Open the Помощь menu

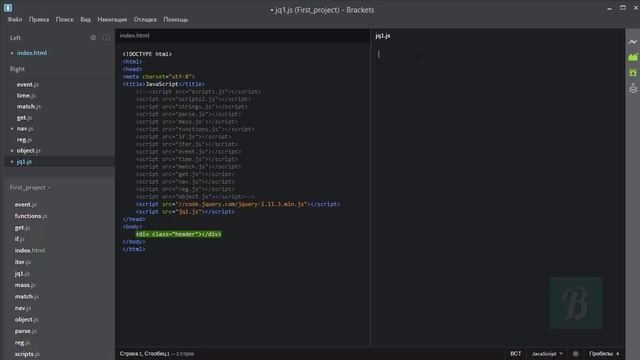click(x=176, y=20)
